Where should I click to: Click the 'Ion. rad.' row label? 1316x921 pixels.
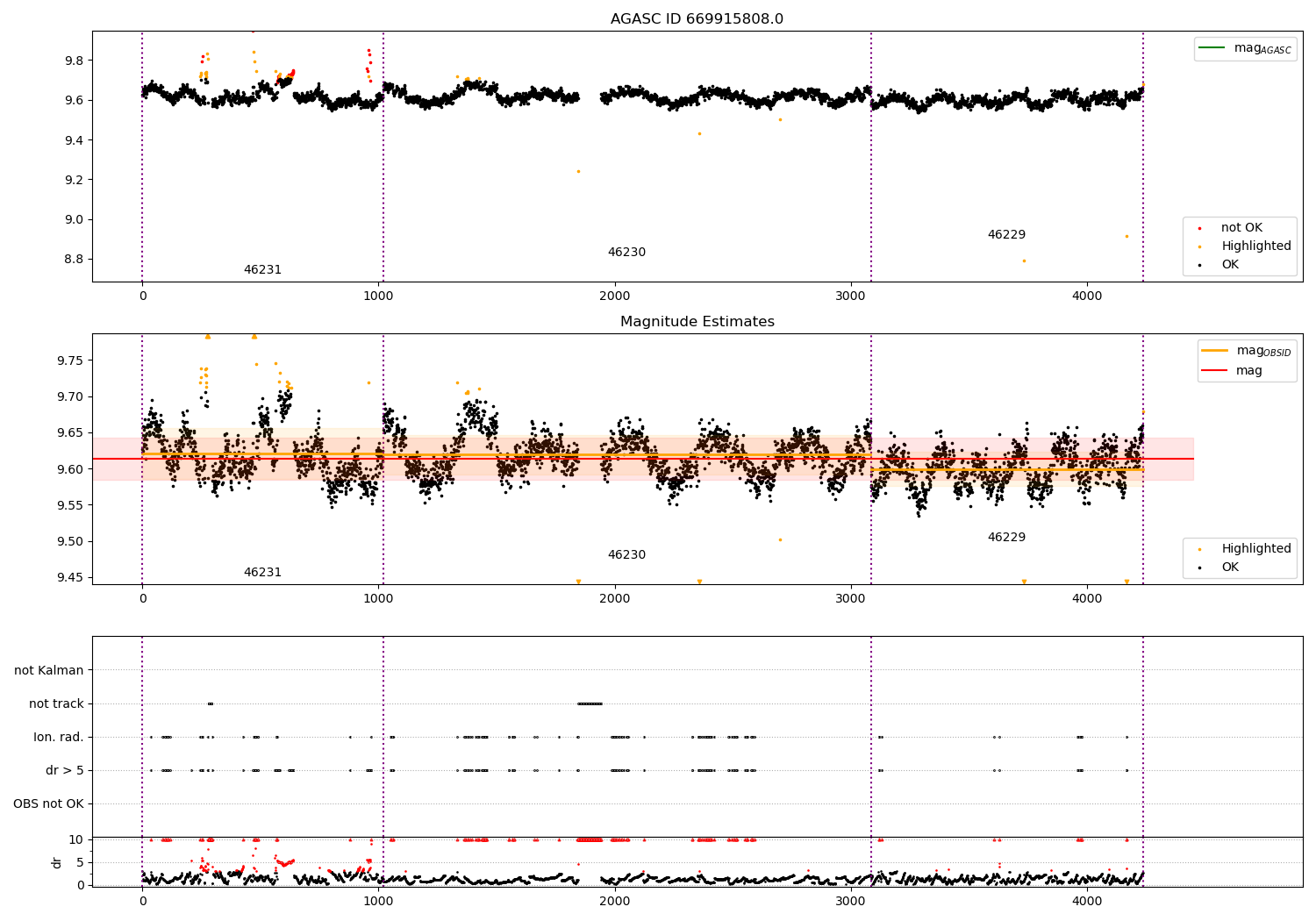pyautogui.click(x=59, y=737)
